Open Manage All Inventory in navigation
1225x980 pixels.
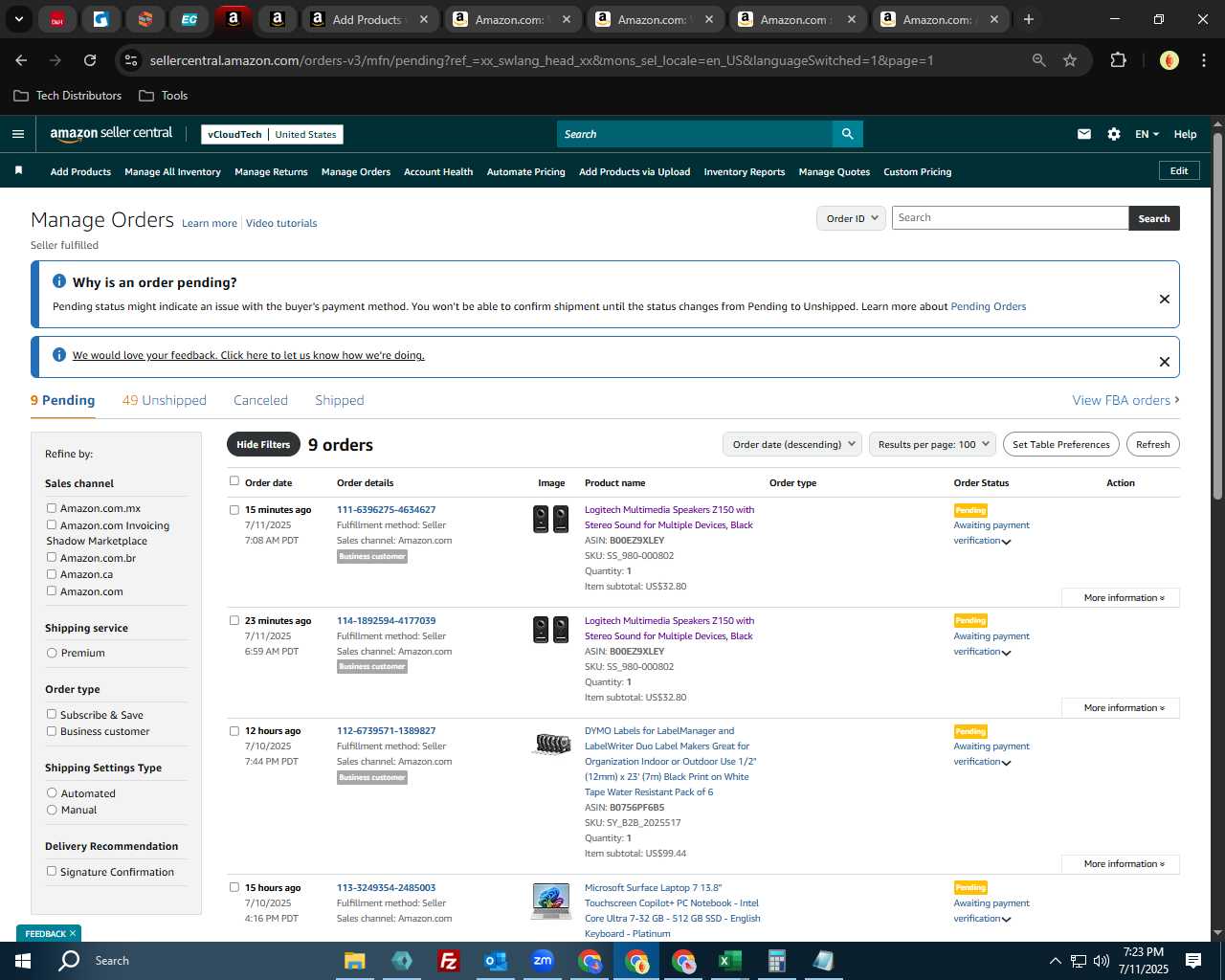(x=172, y=172)
